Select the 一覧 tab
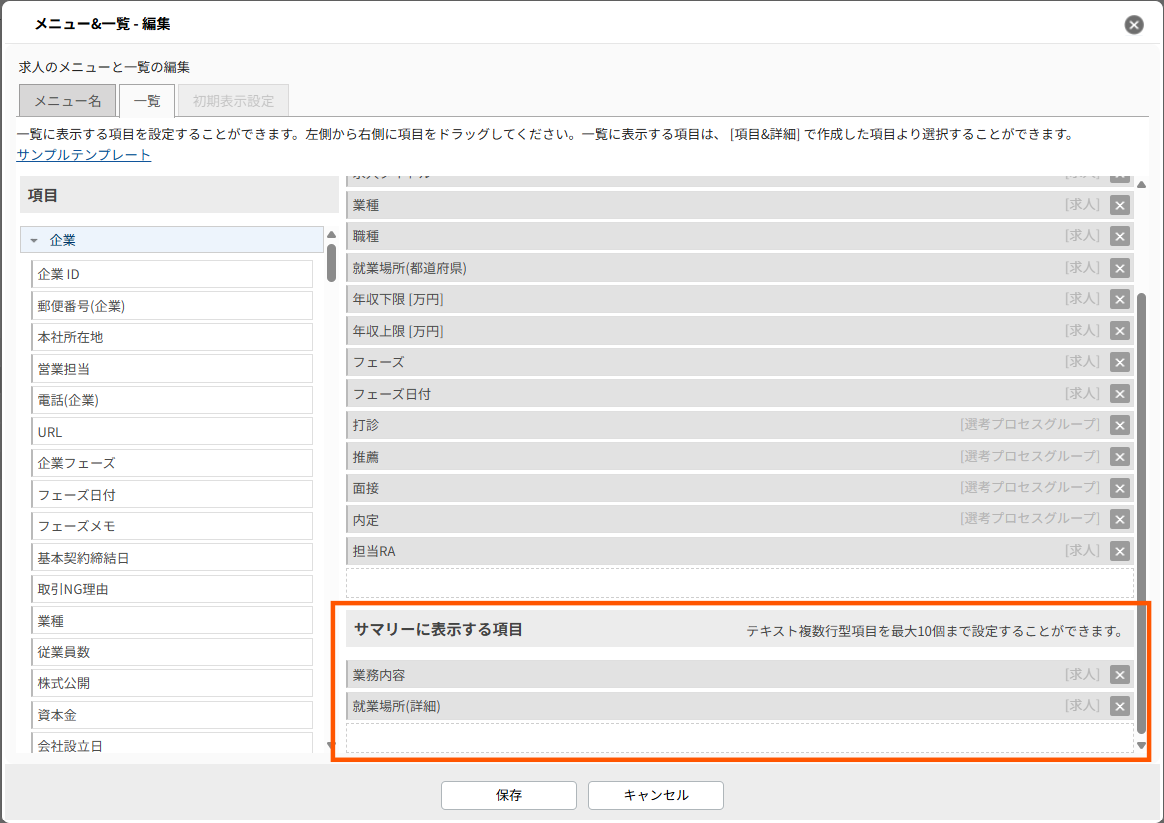The width and height of the screenshot is (1164, 823). pyautogui.click(x=147, y=101)
